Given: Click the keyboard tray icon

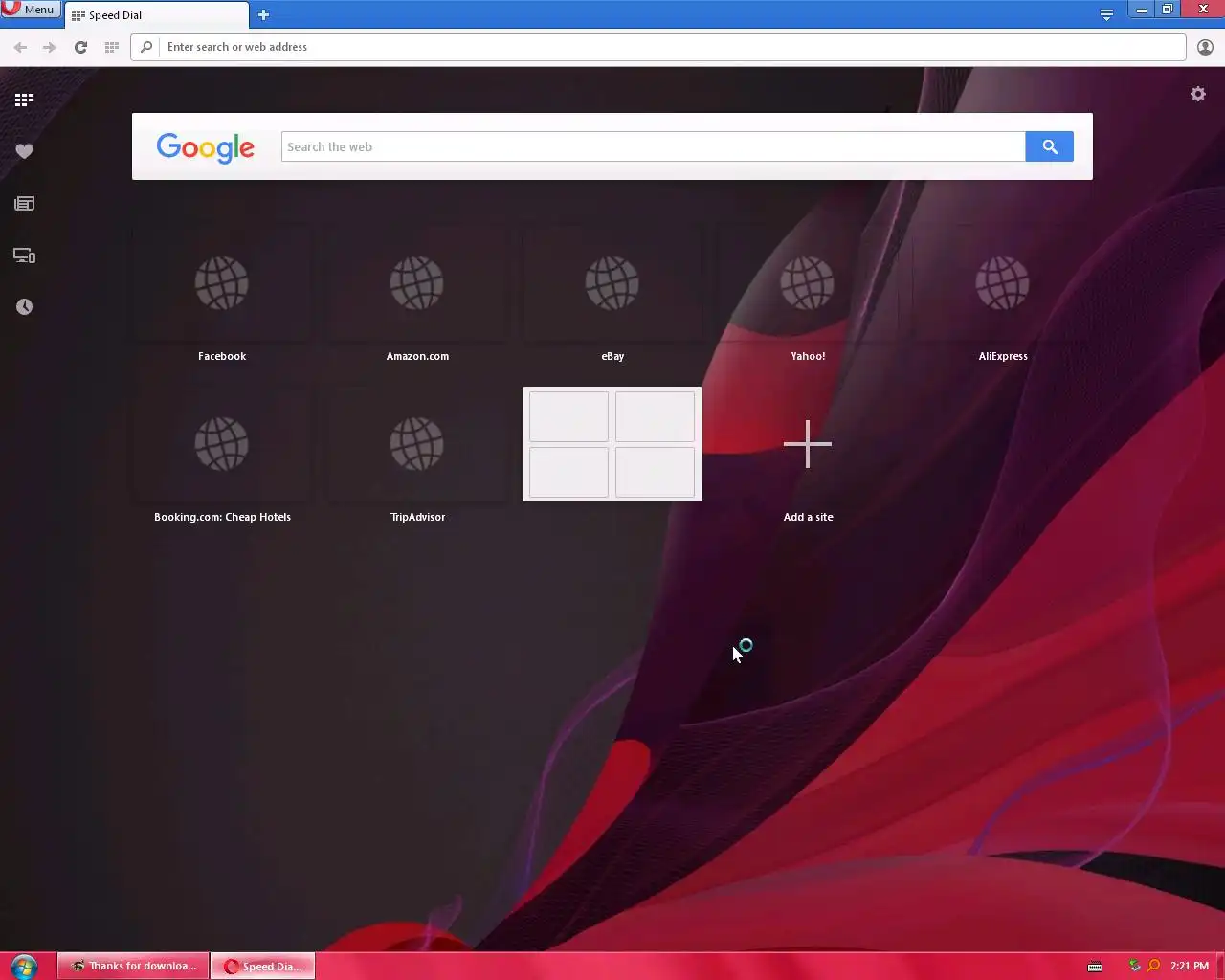Looking at the screenshot, I should click(1095, 967).
